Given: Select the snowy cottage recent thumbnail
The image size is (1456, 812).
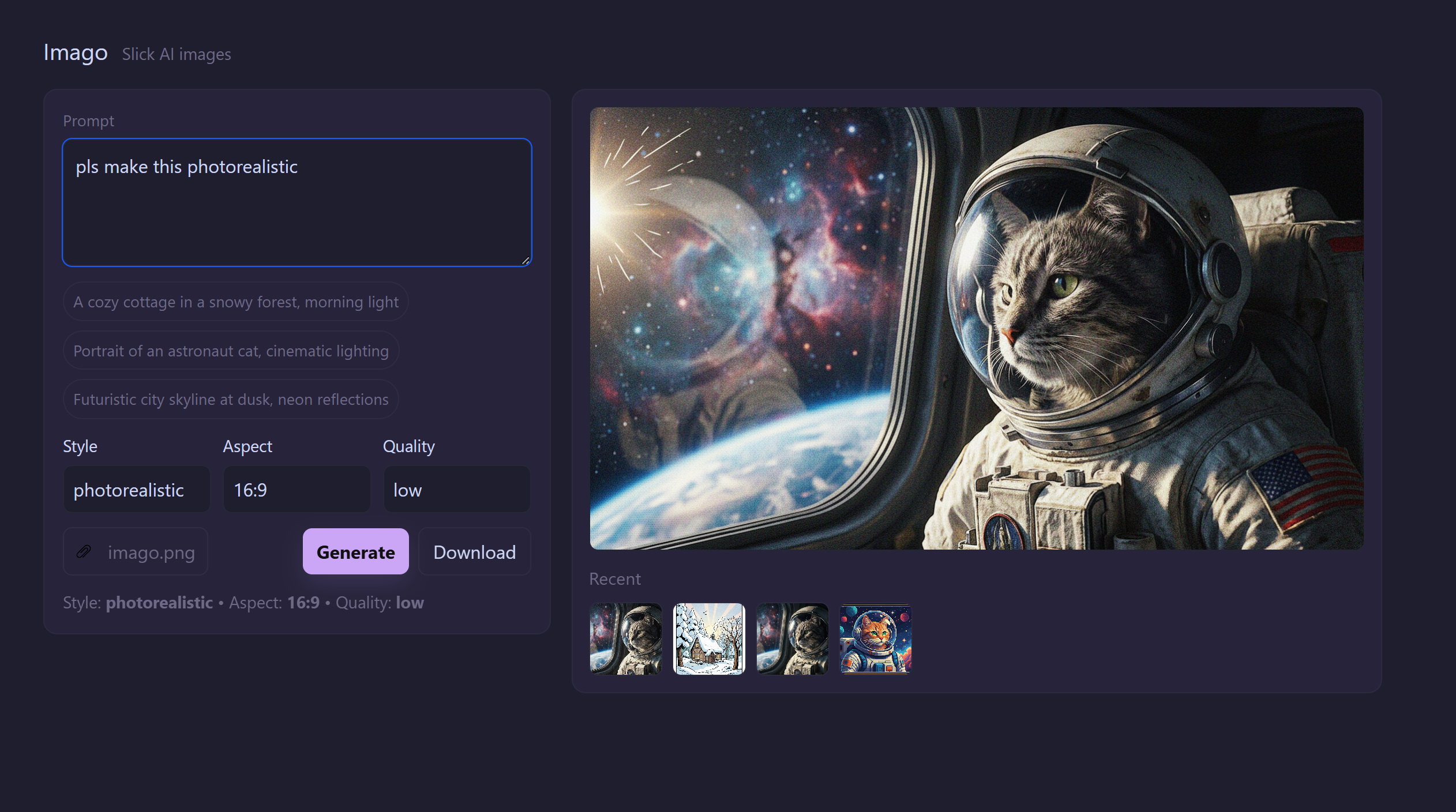Looking at the screenshot, I should tap(709, 638).
